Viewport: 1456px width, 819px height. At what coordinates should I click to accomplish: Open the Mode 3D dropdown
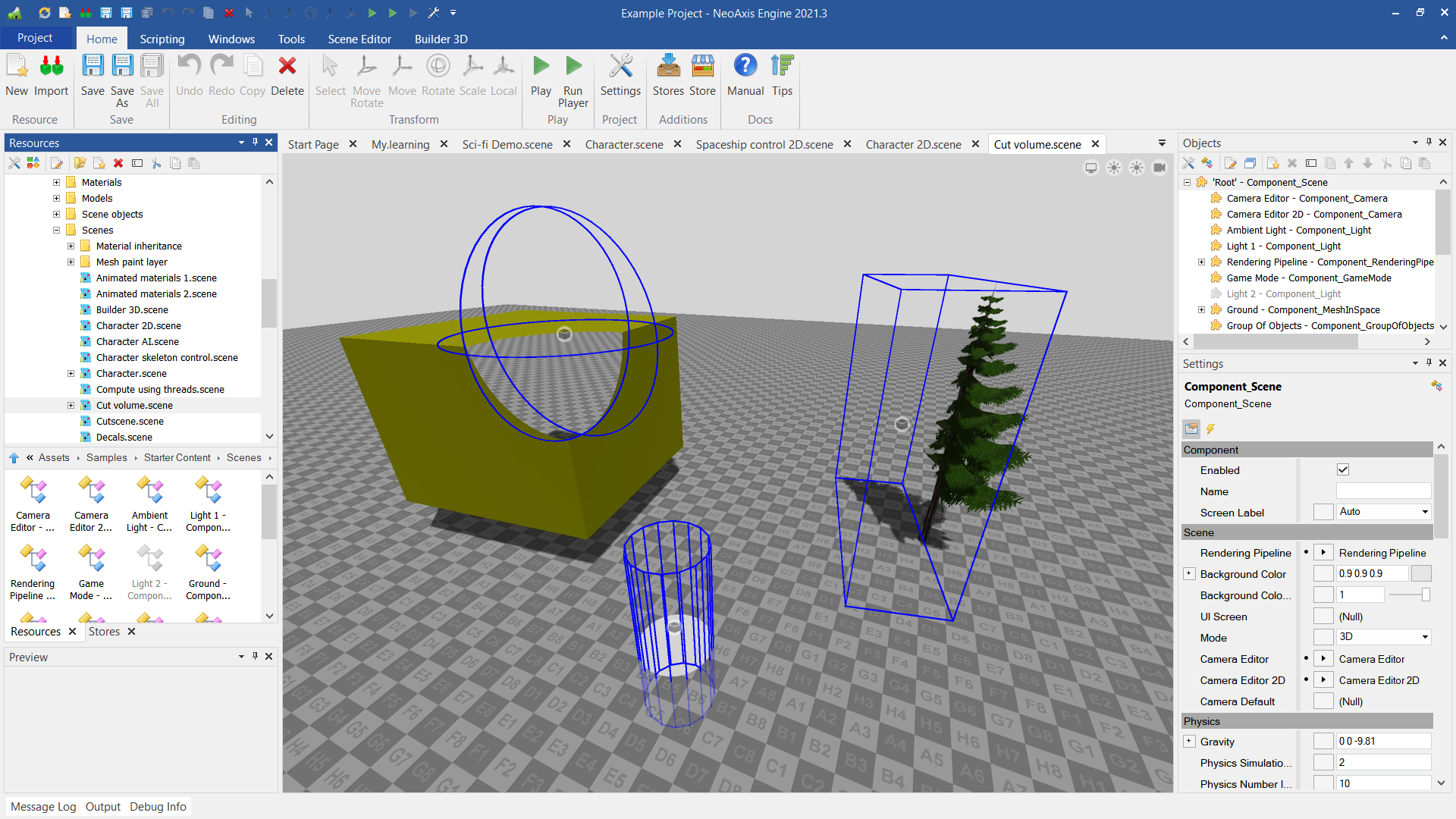1383,637
